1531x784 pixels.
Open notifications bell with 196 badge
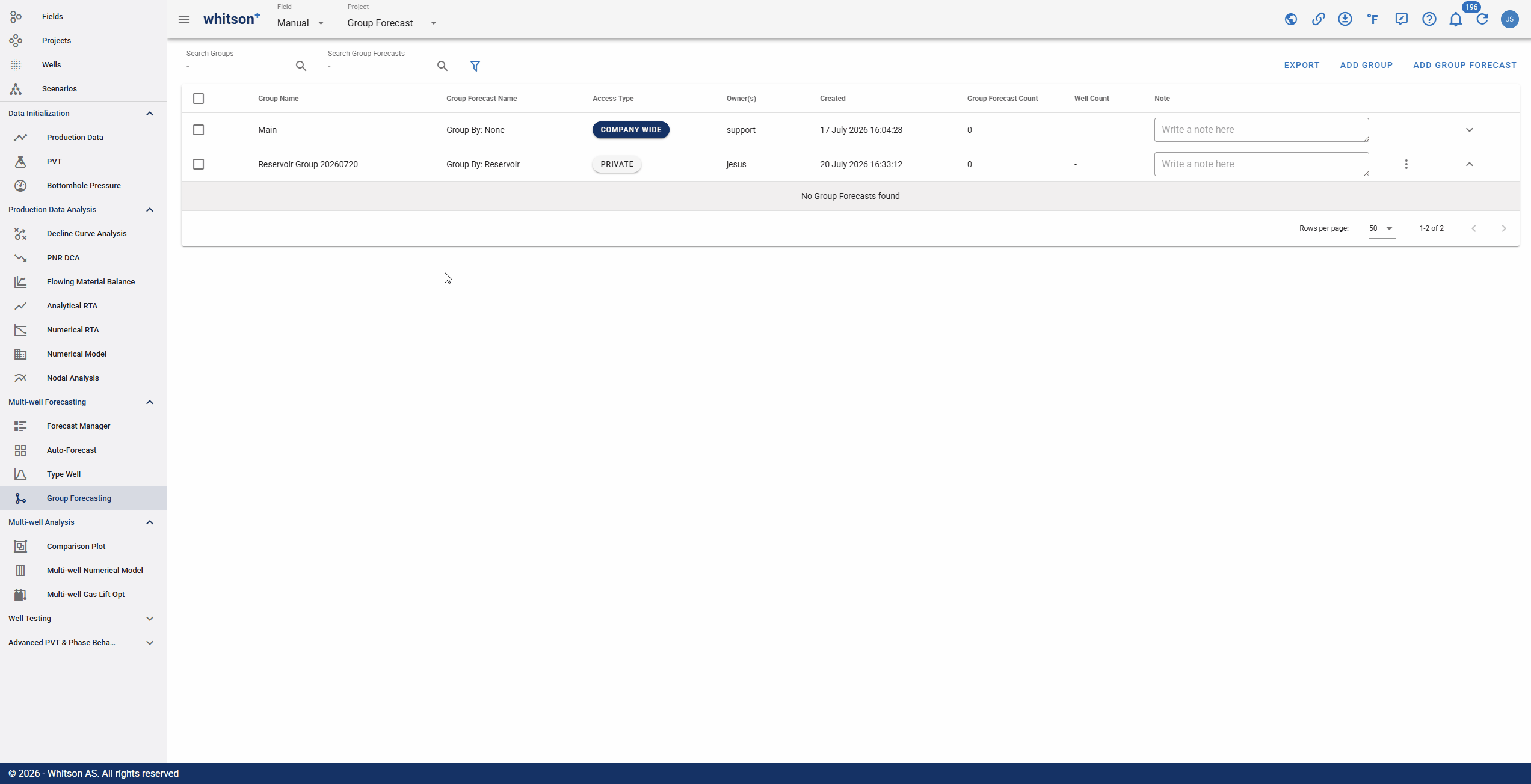pos(1456,19)
